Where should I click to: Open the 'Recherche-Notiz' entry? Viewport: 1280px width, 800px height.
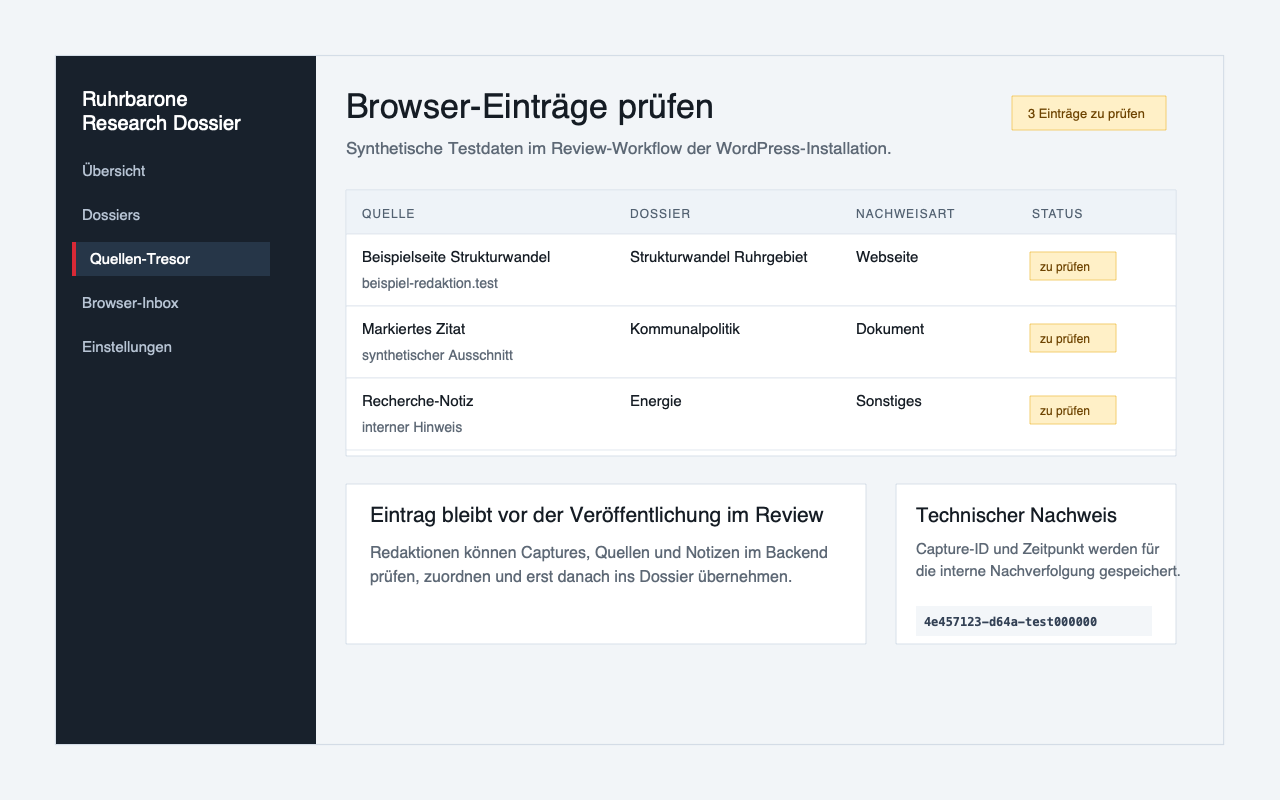pos(417,401)
